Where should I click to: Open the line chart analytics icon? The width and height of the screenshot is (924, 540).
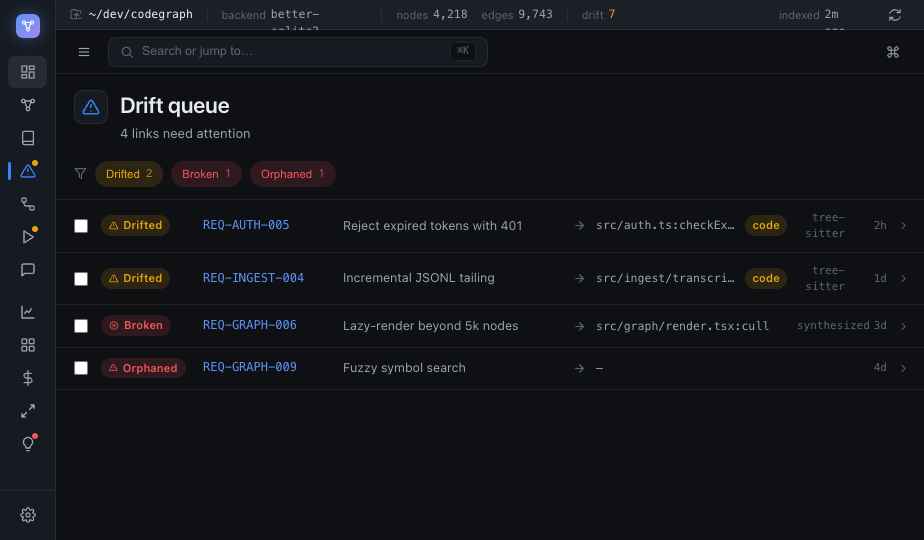(28, 312)
